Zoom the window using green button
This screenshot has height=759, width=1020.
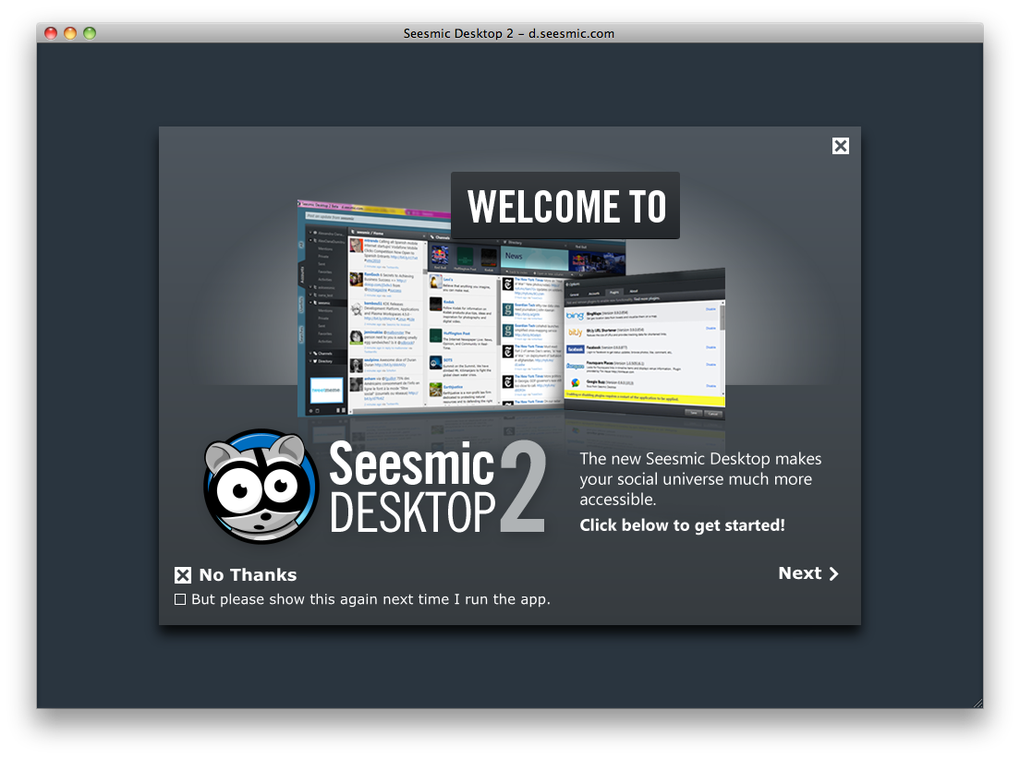pyautogui.click(x=90, y=33)
